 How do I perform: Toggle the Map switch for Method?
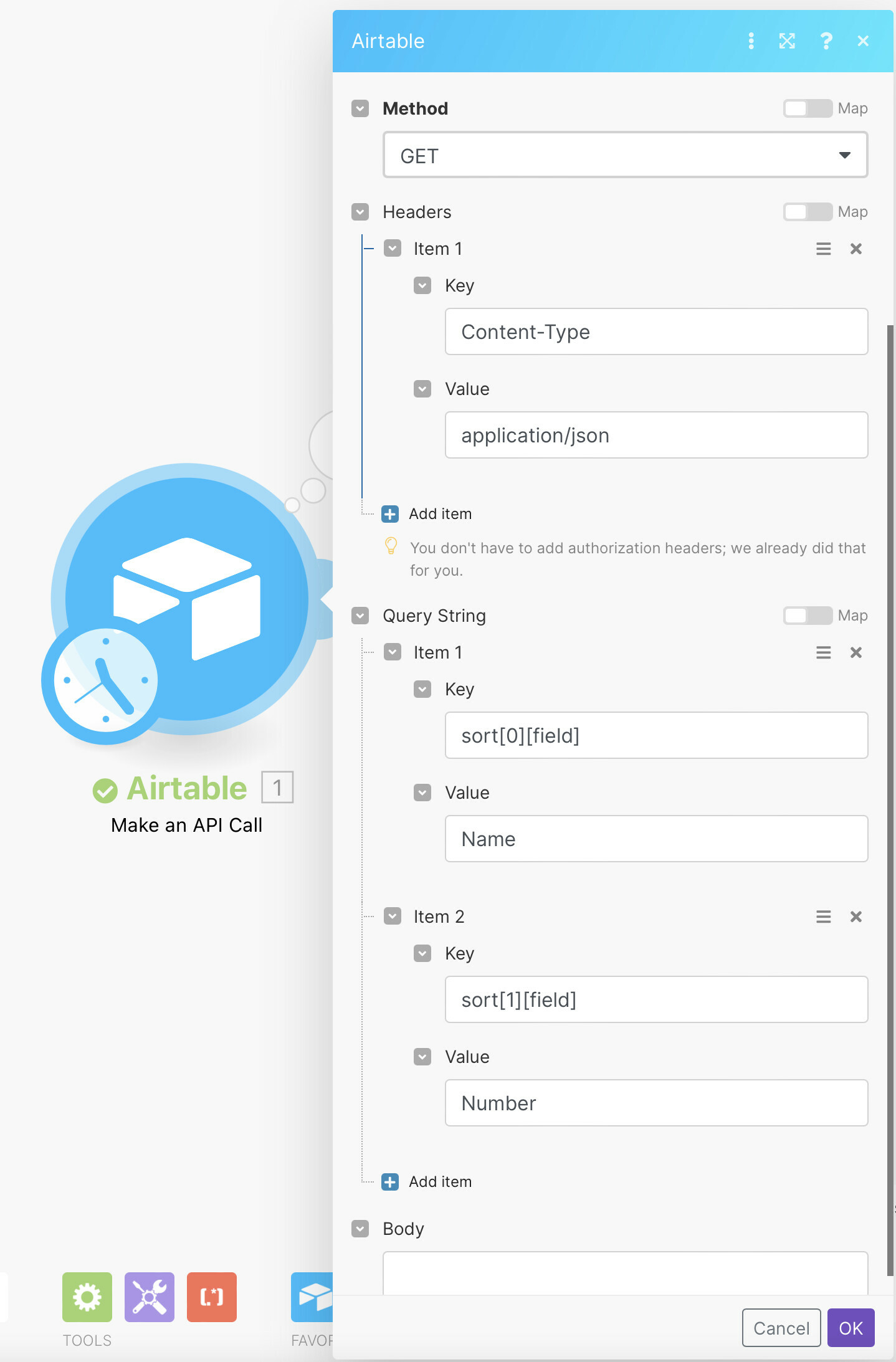808,108
